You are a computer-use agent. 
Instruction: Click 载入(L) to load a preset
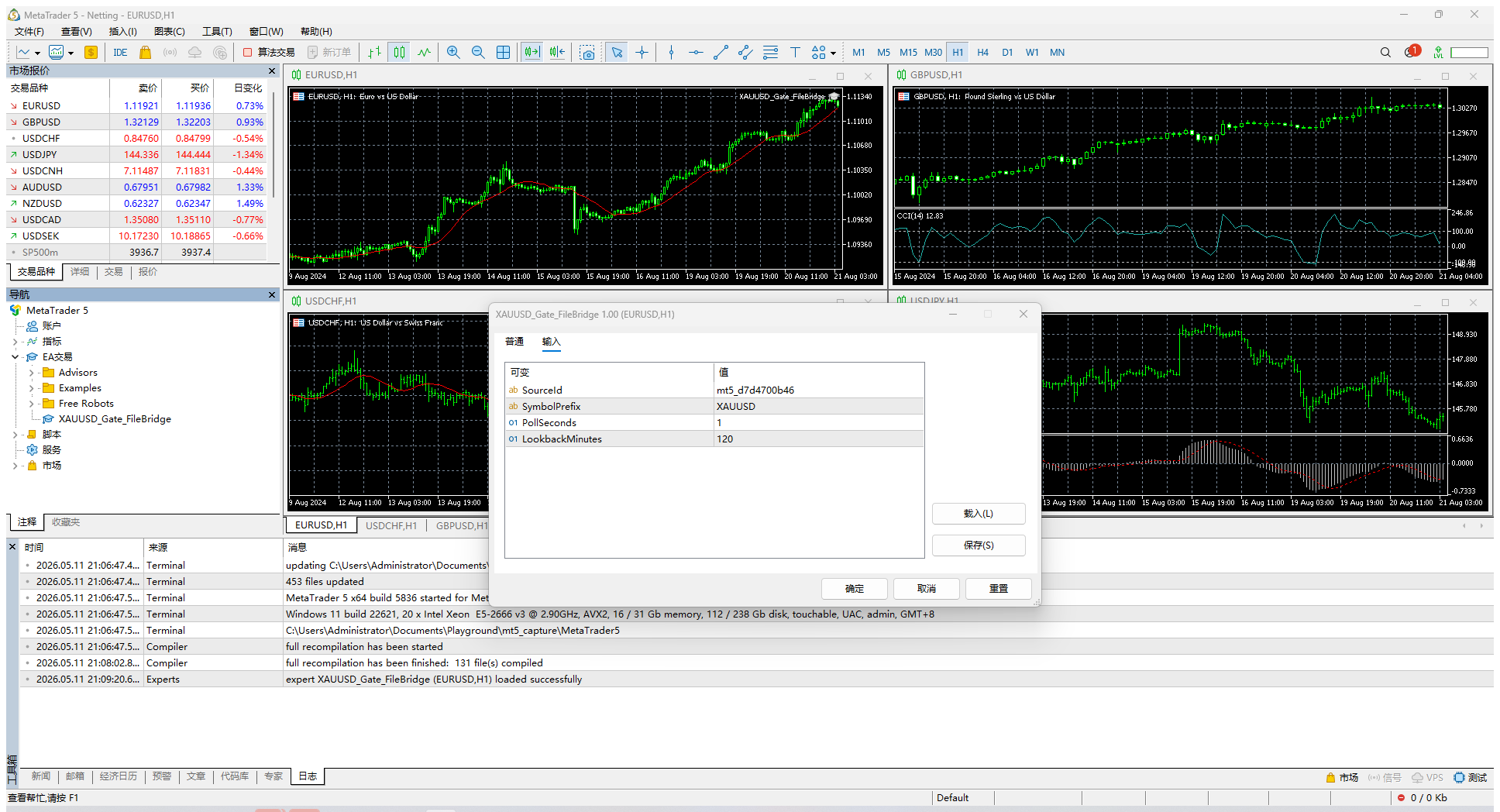click(x=979, y=514)
